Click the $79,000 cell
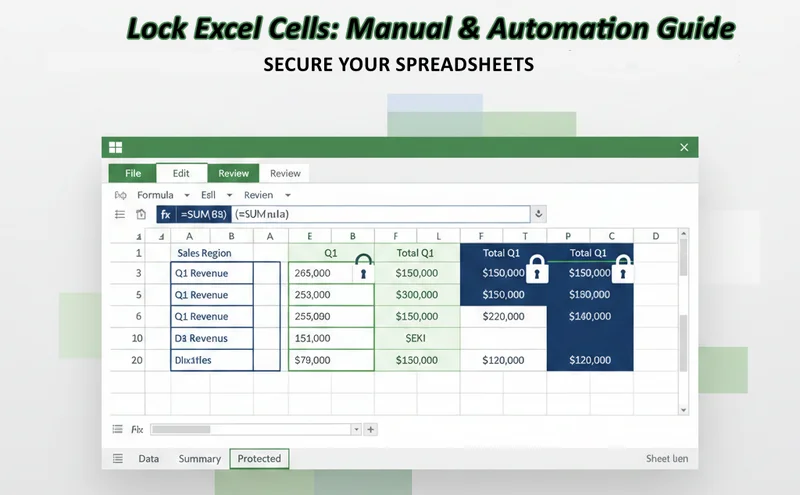The width and height of the screenshot is (800, 495). click(331, 360)
